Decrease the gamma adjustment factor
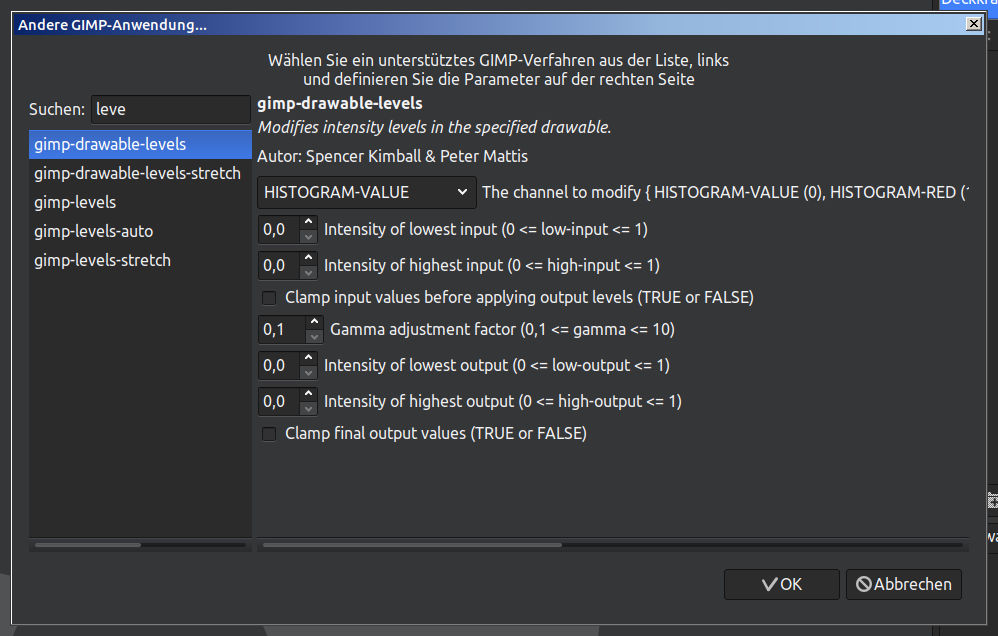The width and height of the screenshot is (998, 636). click(x=314, y=337)
